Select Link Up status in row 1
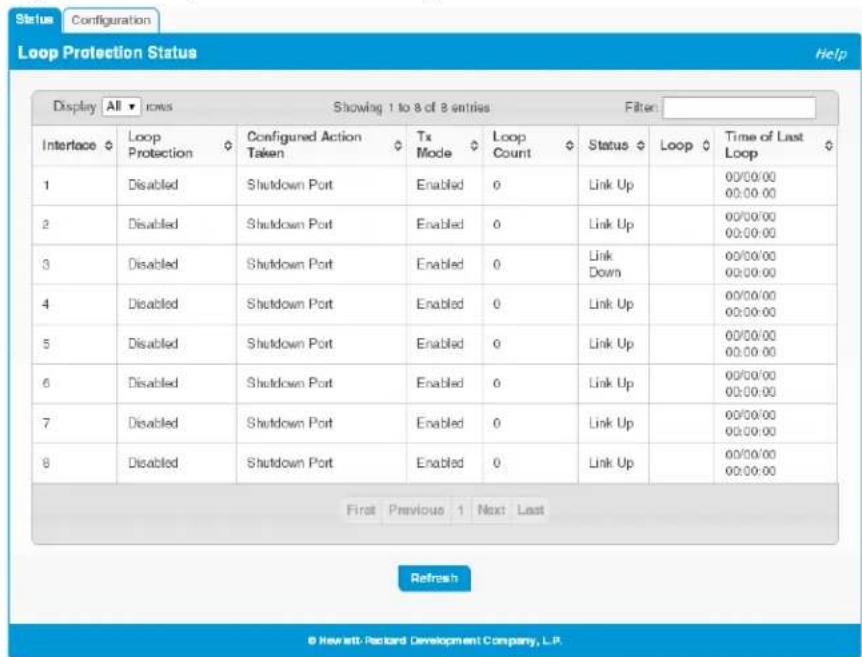 [x=611, y=185]
